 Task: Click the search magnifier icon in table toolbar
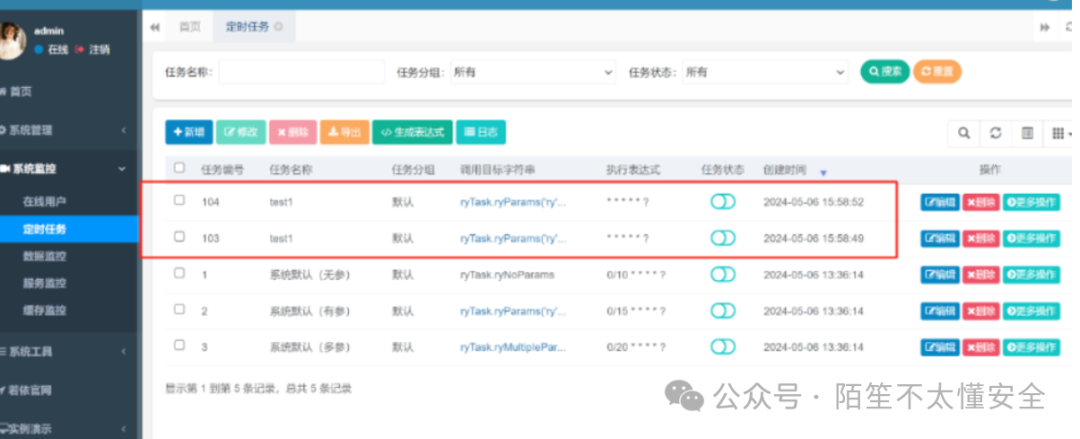[964, 134]
